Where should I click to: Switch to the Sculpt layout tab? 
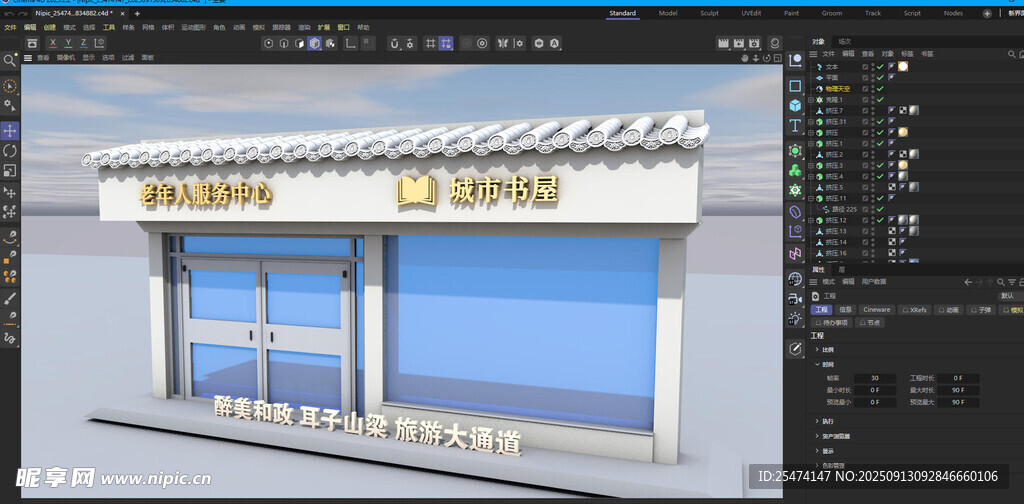[709, 13]
